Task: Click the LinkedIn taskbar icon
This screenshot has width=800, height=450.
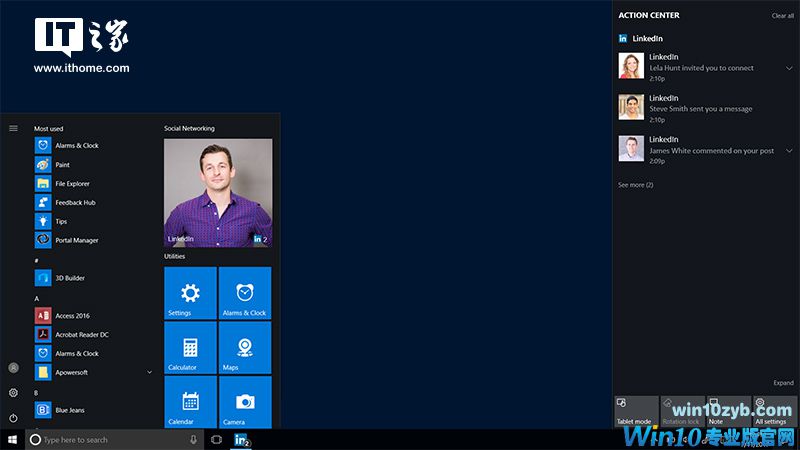Action: point(241,439)
